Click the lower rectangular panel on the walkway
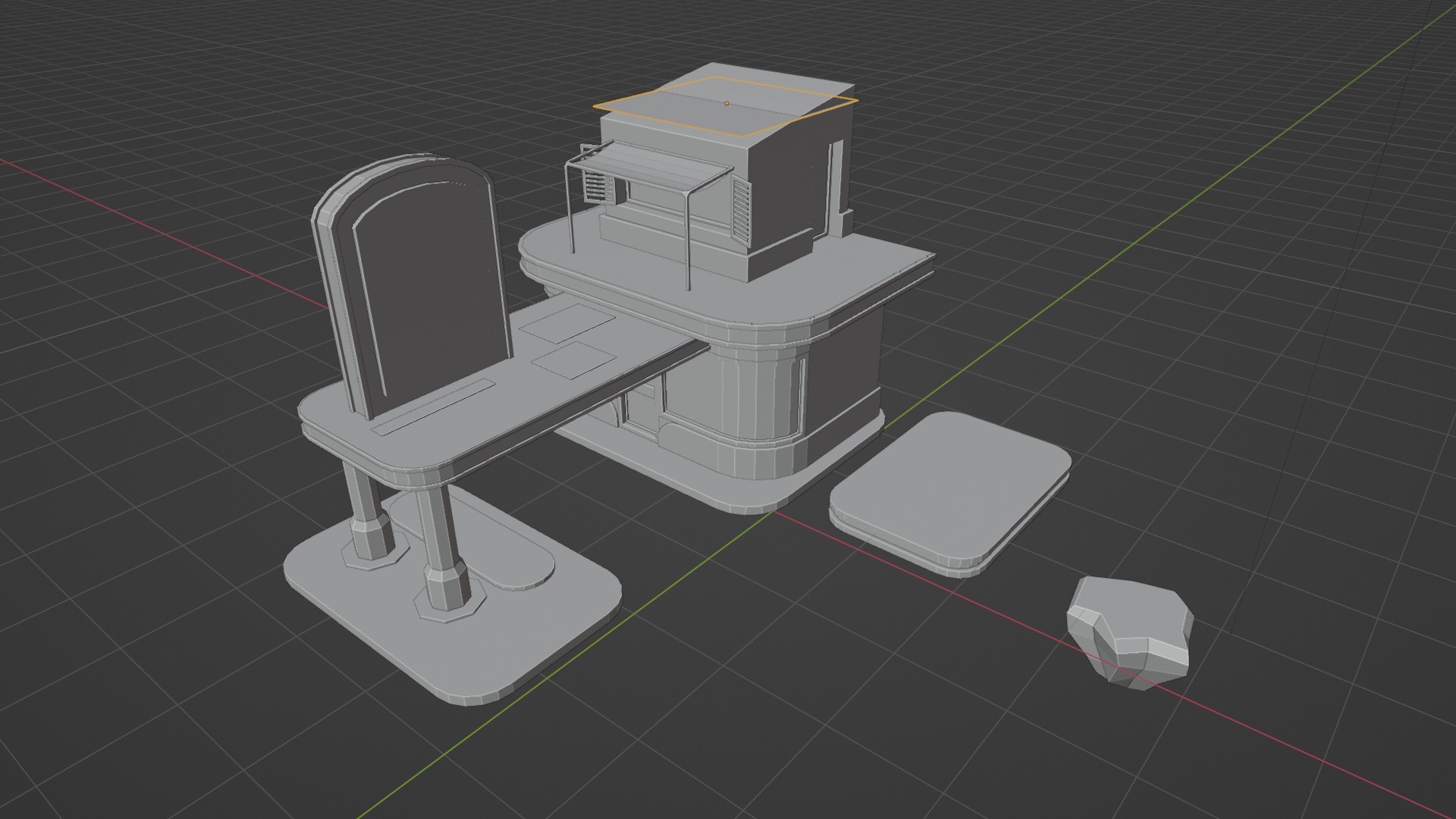The image size is (1456, 819). tap(574, 359)
